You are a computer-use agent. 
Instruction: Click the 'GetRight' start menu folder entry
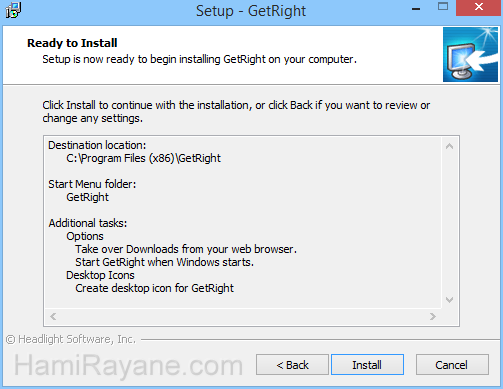pyautogui.click(x=87, y=197)
